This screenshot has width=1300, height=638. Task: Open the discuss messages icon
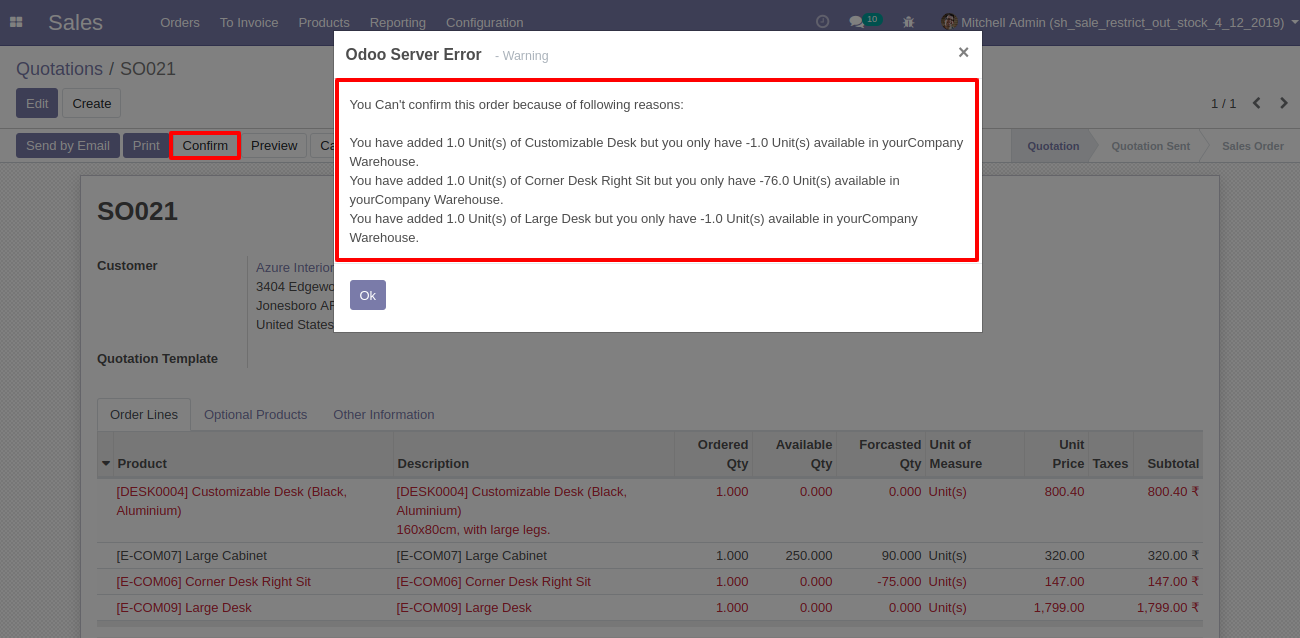click(856, 21)
